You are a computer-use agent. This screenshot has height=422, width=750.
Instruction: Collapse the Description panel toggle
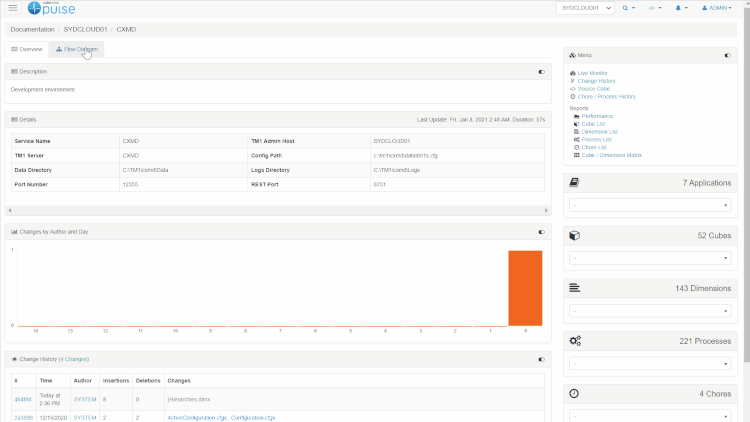coord(541,72)
